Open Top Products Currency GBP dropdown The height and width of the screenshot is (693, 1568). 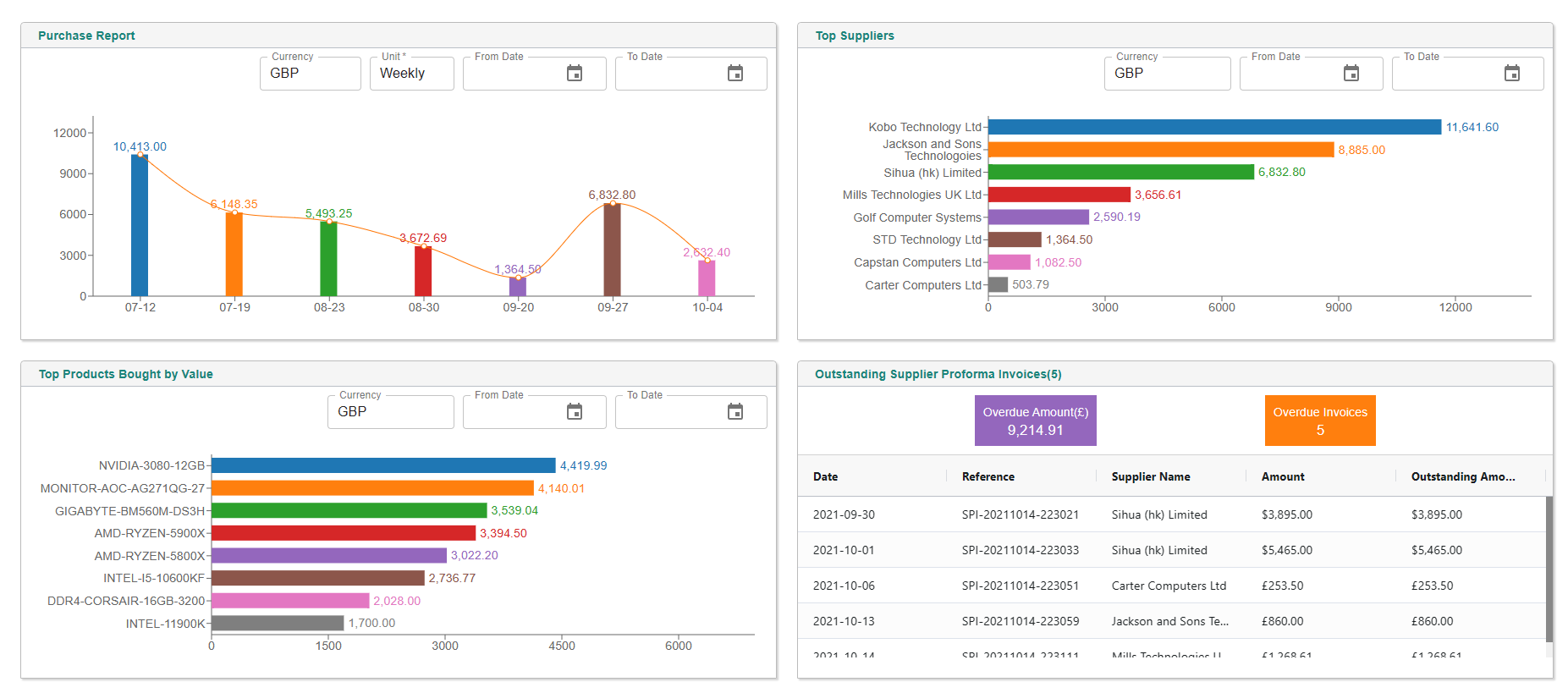[390, 412]
